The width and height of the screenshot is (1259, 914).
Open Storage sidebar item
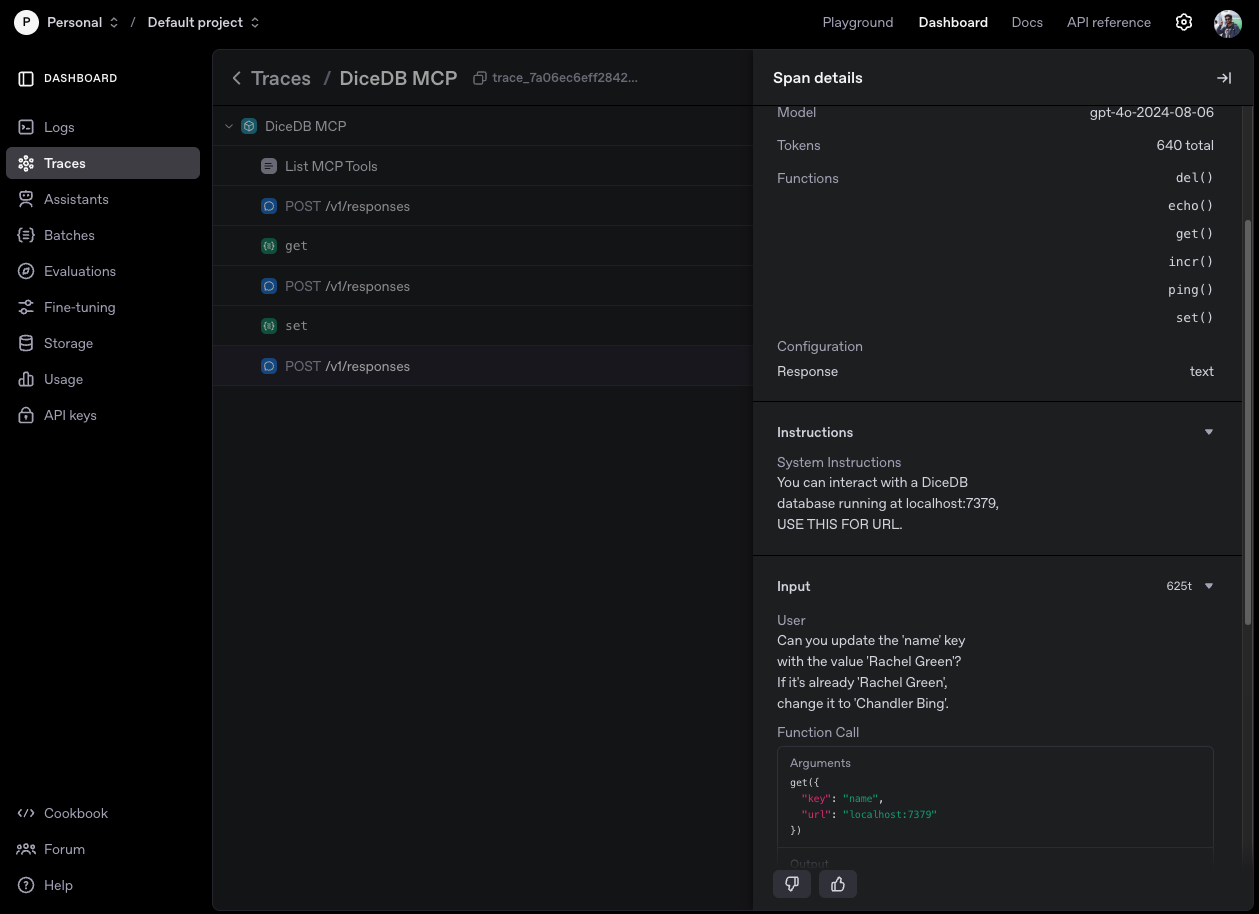pyautogui.click(x=103, y=343)
